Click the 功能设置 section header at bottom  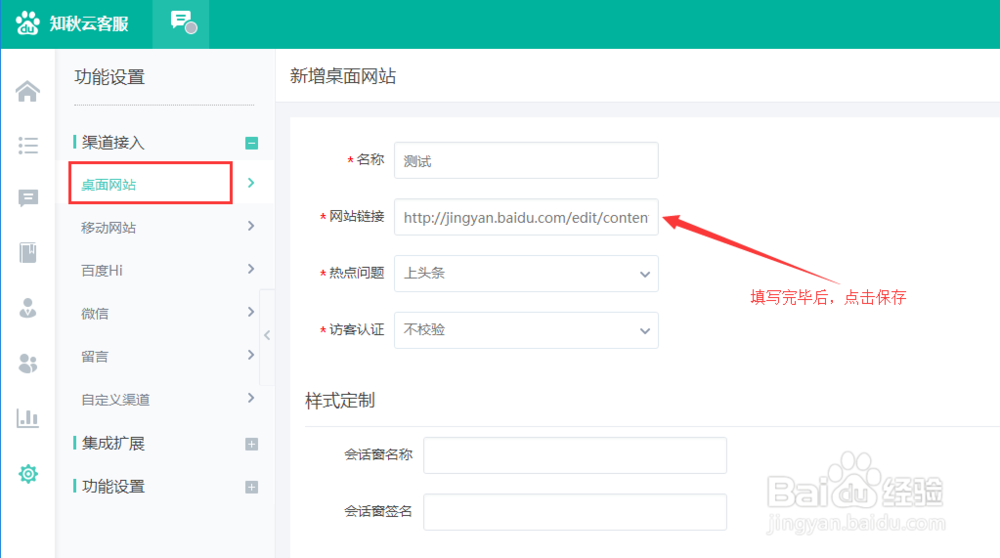point(112,487)
